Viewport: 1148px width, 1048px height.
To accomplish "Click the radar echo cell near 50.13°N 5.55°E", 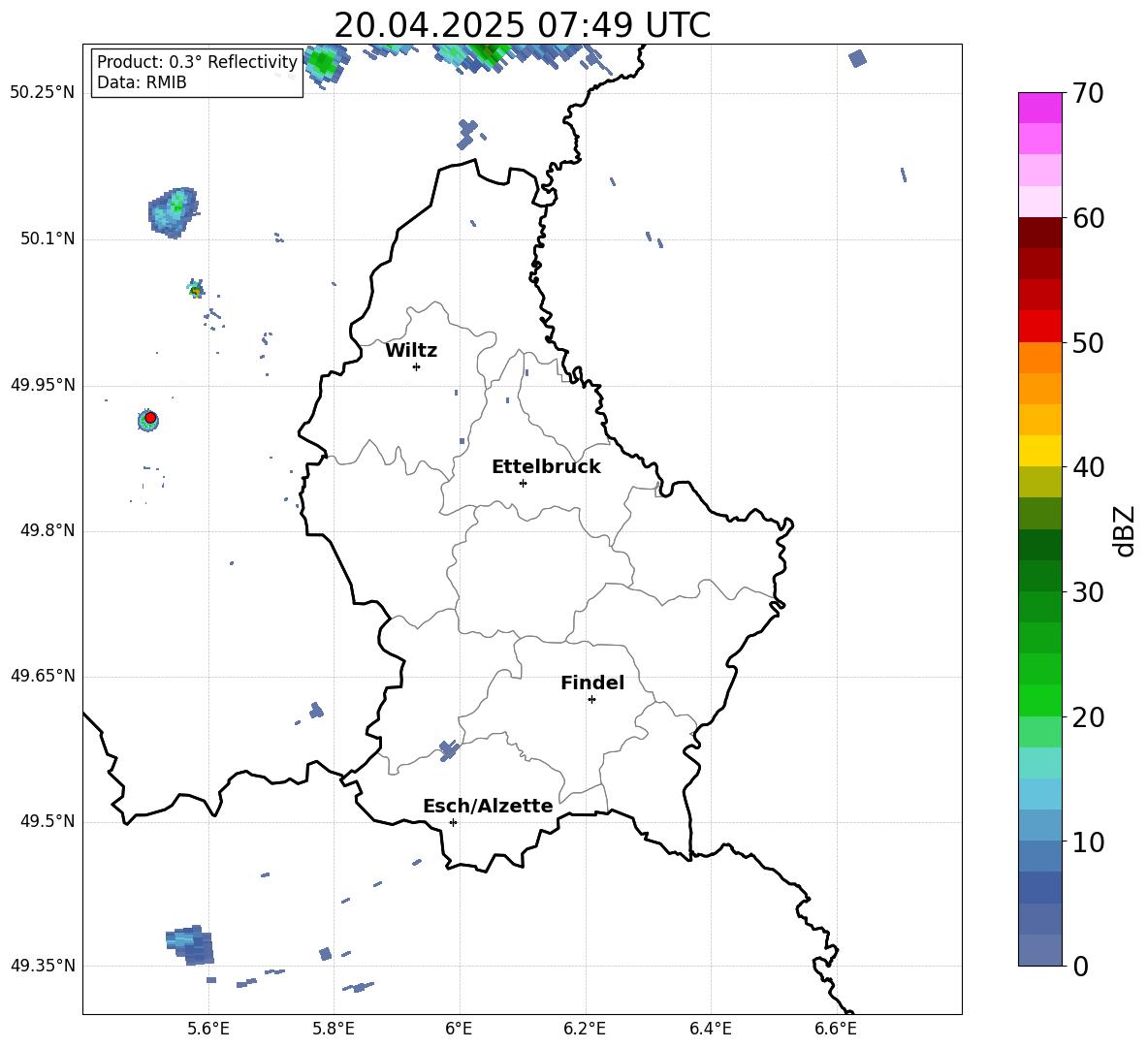I will click(175, 211).
